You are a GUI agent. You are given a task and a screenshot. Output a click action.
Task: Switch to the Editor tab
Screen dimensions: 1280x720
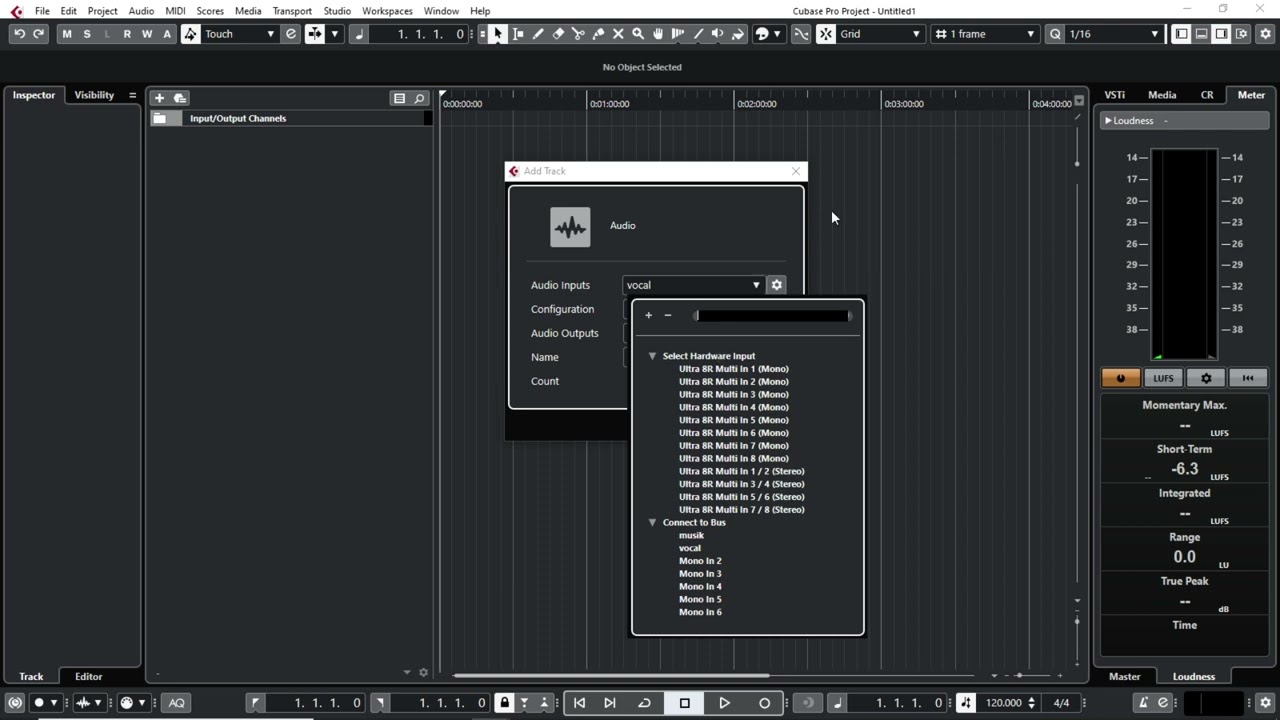(88, 676)
